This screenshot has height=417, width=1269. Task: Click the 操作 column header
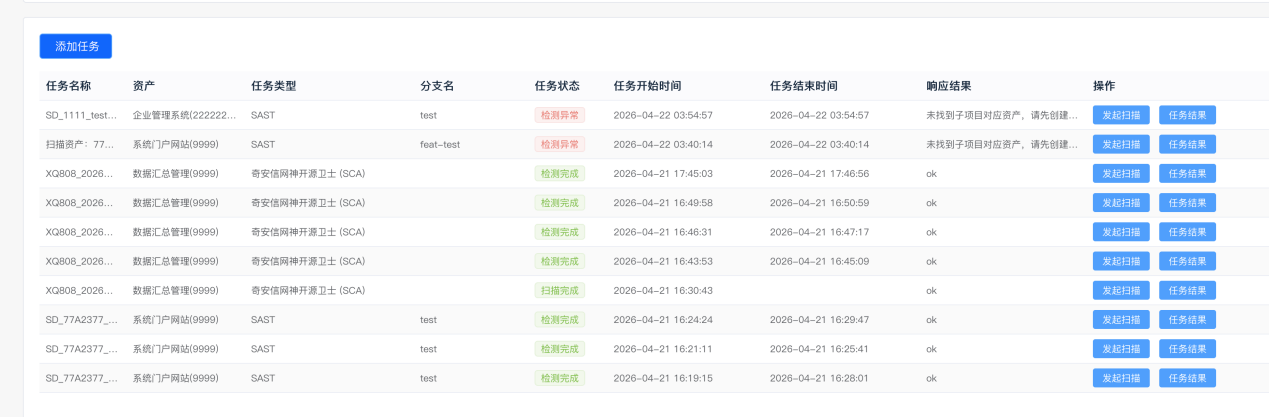click(1104, 86)
